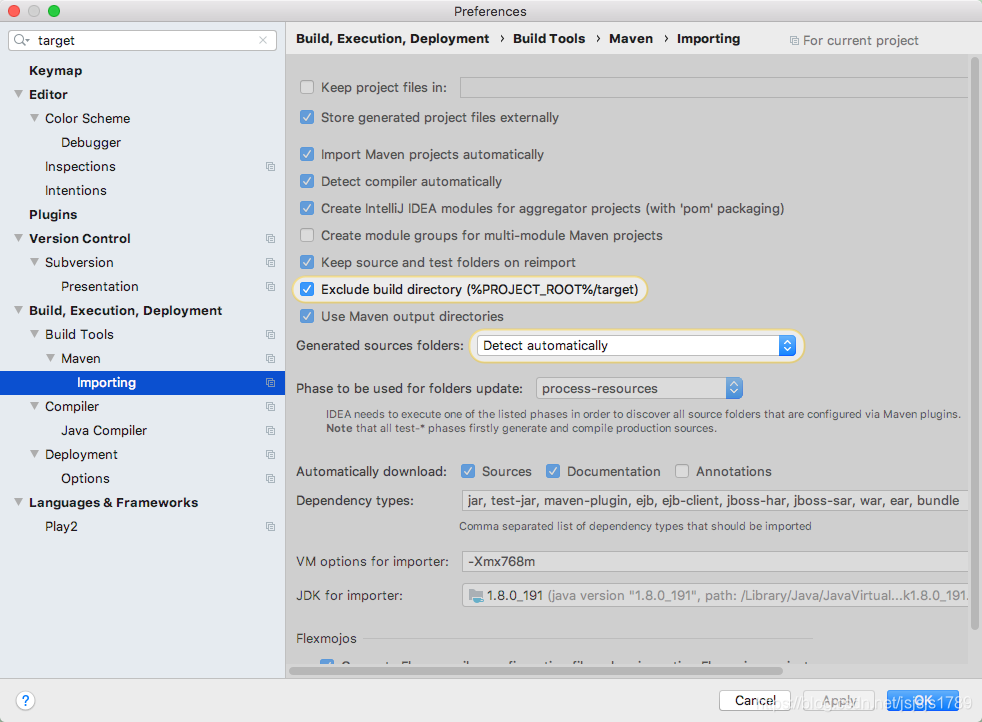Click the OK button
The width and height of the screenshot is (982, 722).
923,700
